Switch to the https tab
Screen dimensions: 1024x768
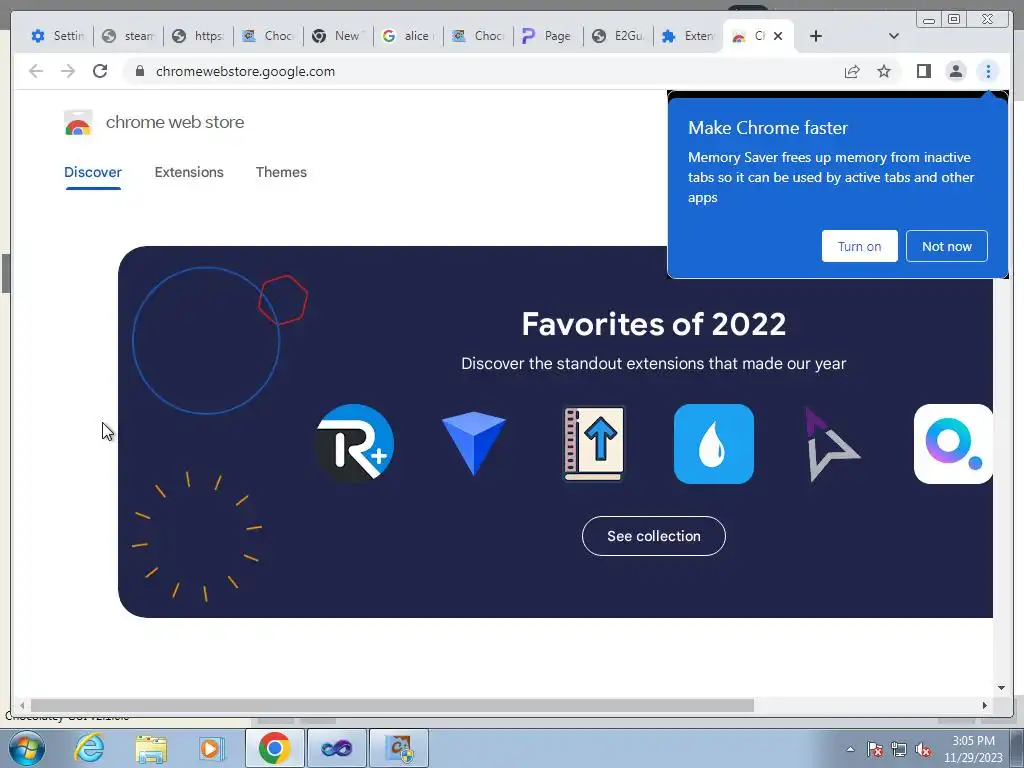199,36
